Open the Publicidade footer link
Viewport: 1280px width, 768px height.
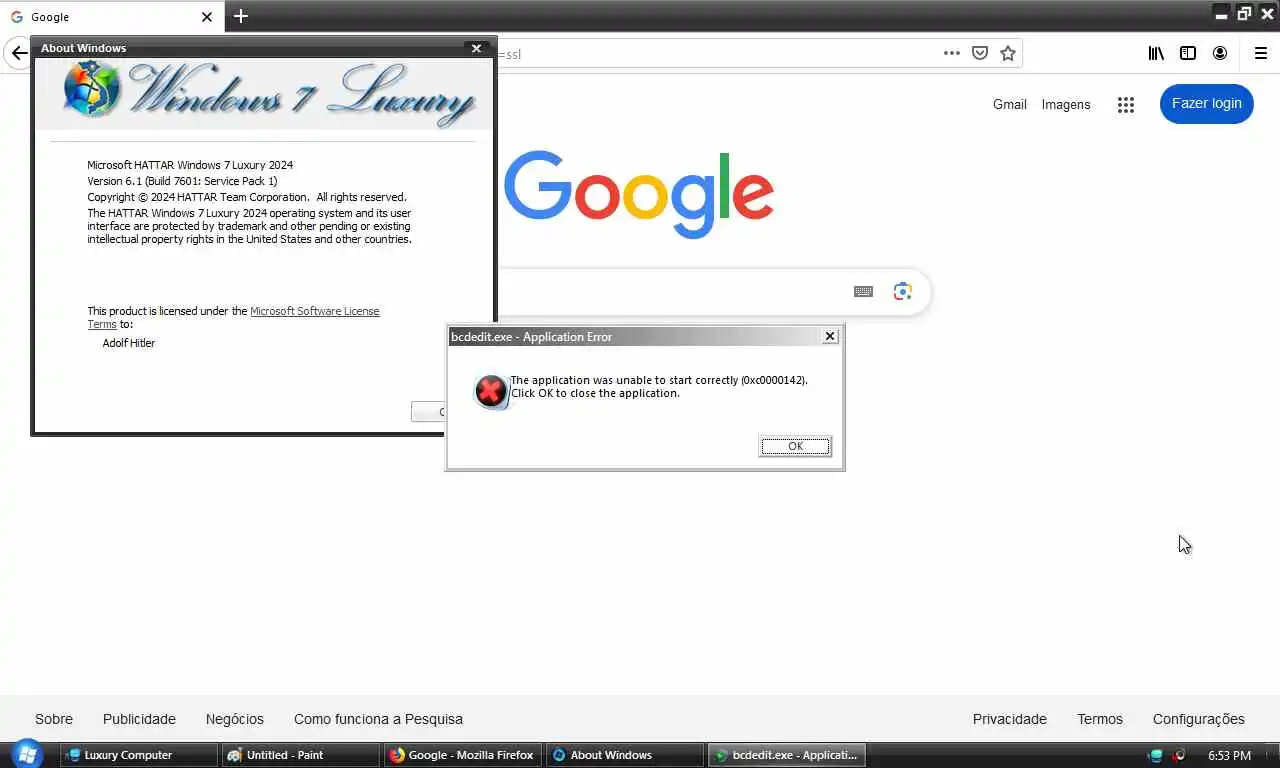[139, 719]
